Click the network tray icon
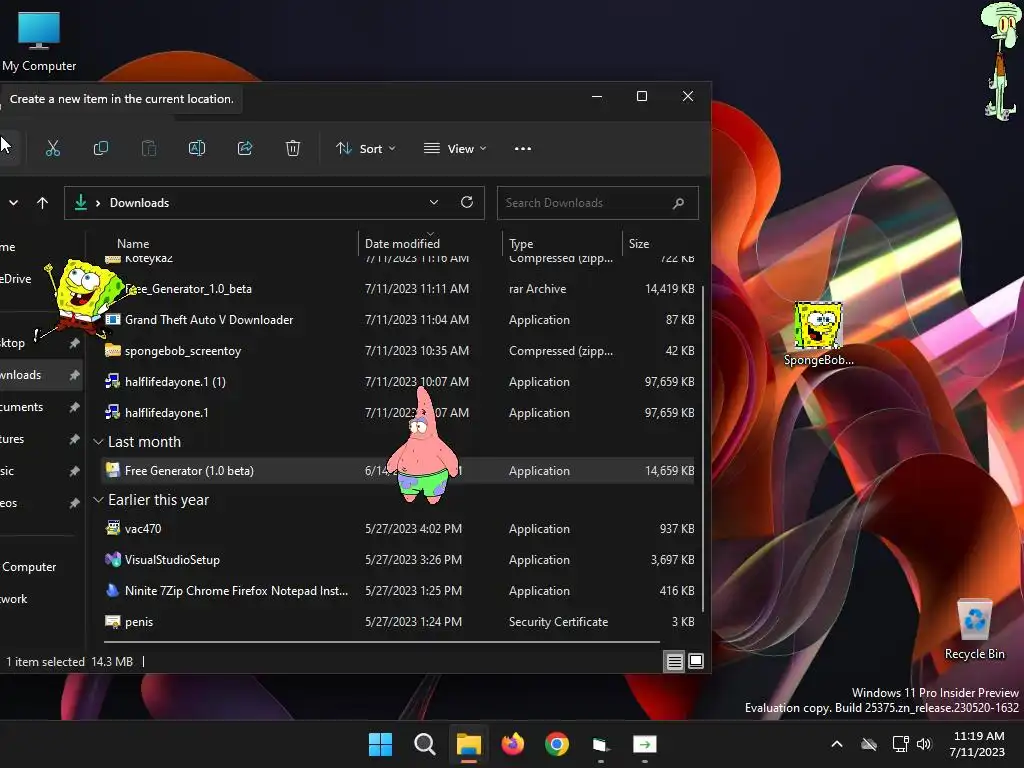This screenshot has width=1024, height=768. (x=901, y=744)
